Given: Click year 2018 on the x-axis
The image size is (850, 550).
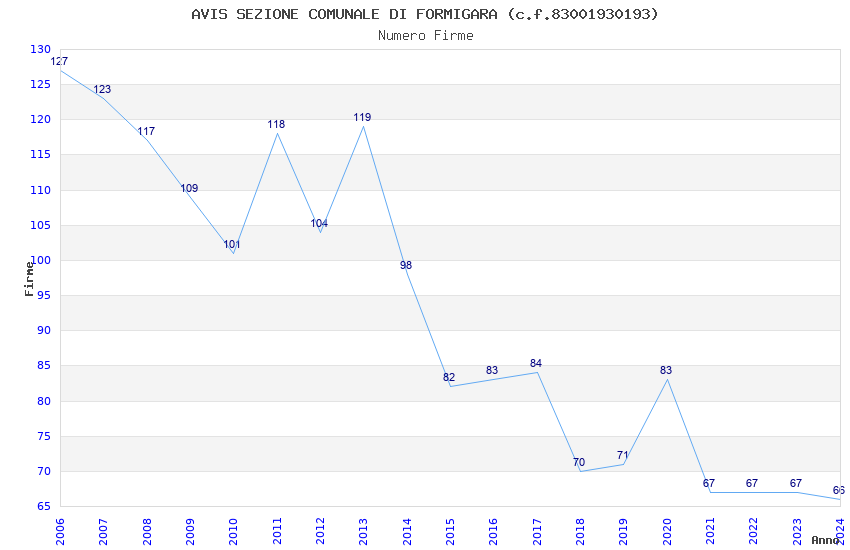Looking at the screenshot, I should [581, 532].
